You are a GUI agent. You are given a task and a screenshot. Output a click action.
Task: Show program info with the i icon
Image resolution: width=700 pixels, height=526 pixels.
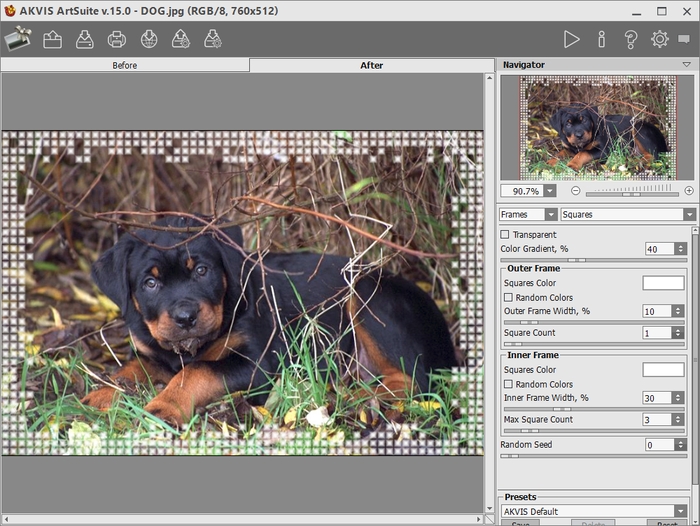coord(601,39)
